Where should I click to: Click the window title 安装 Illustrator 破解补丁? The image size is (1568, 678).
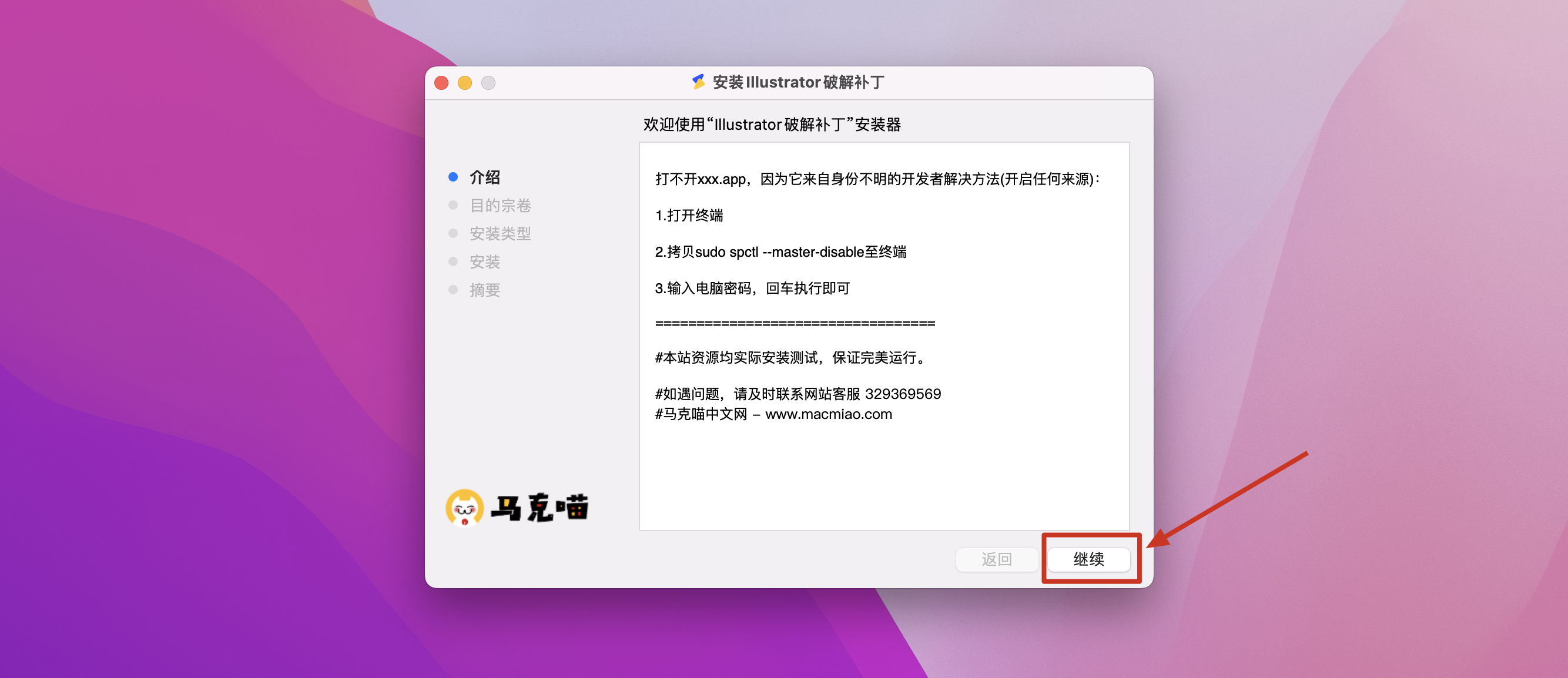(x=798, y=82)
